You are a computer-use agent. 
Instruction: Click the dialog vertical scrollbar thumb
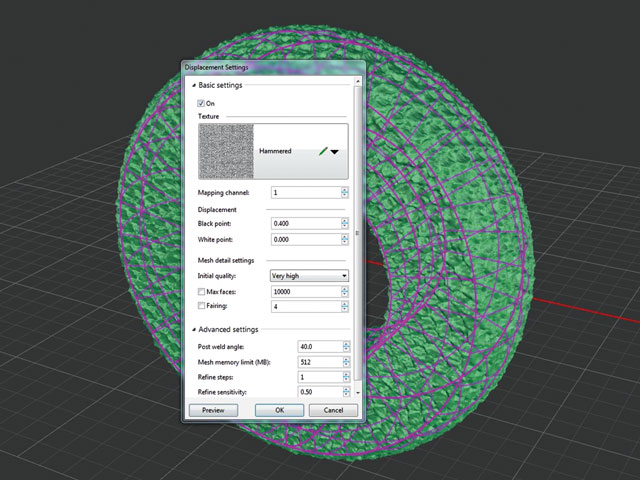(358, 233)
